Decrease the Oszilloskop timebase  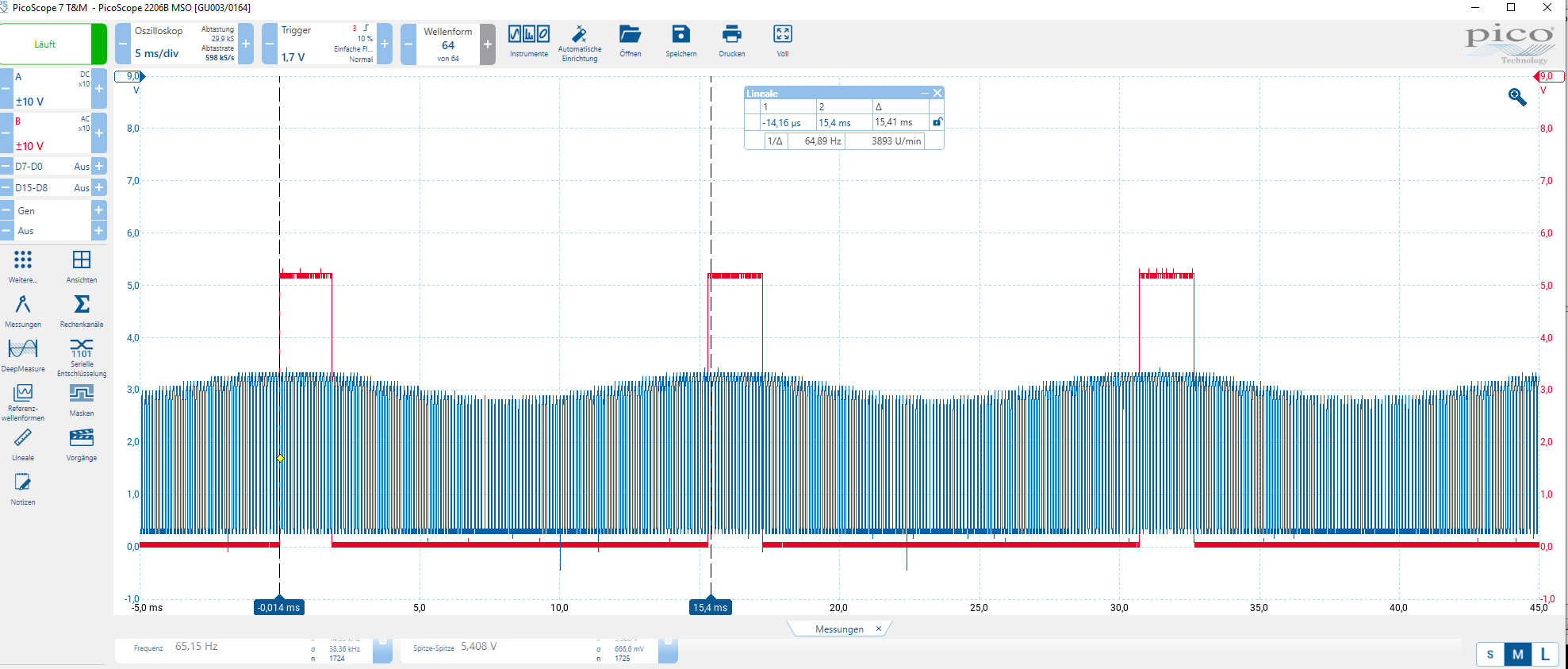click(x=122, y=44)
